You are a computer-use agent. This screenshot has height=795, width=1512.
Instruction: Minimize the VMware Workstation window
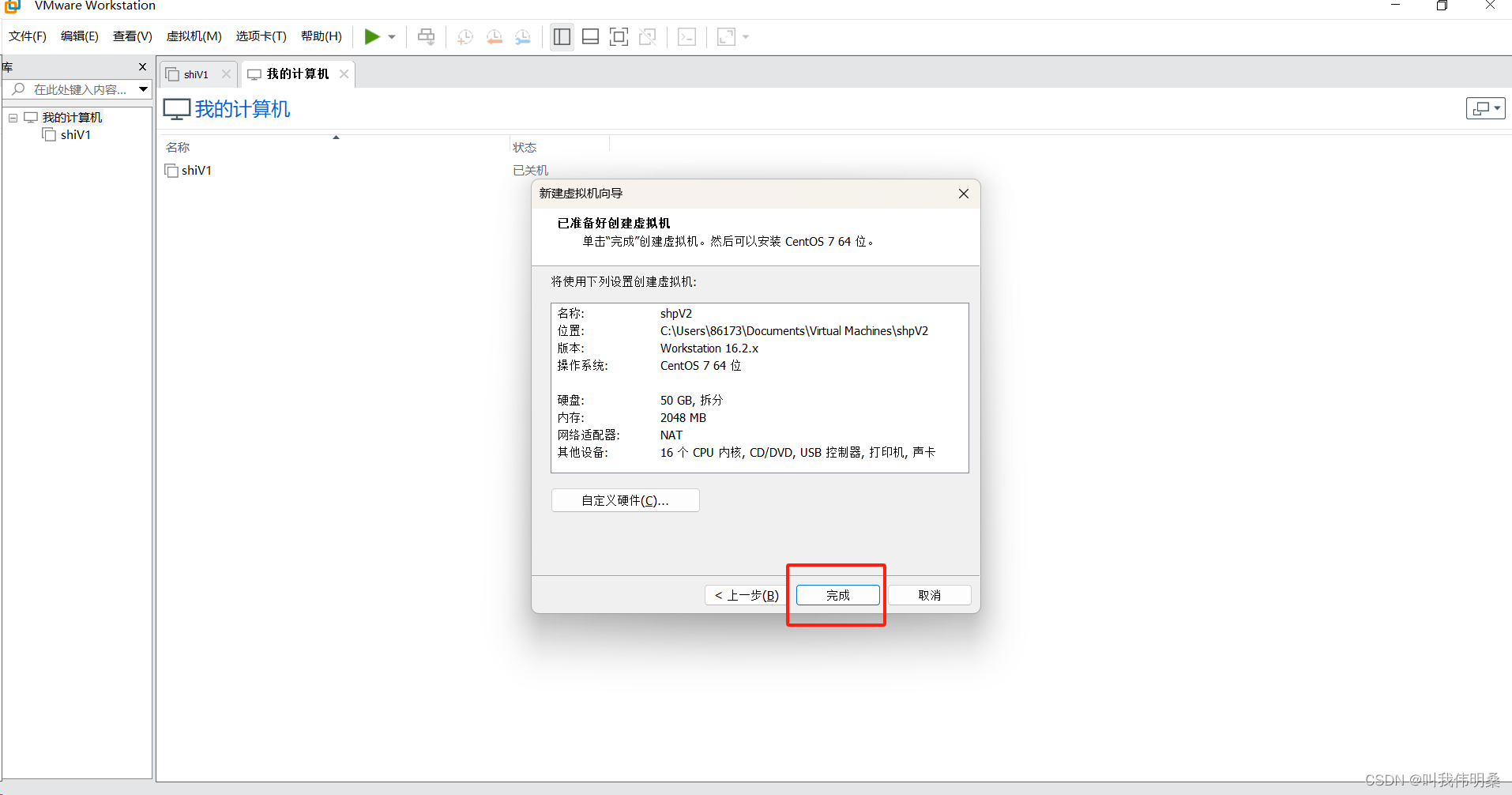[1395, 6]
